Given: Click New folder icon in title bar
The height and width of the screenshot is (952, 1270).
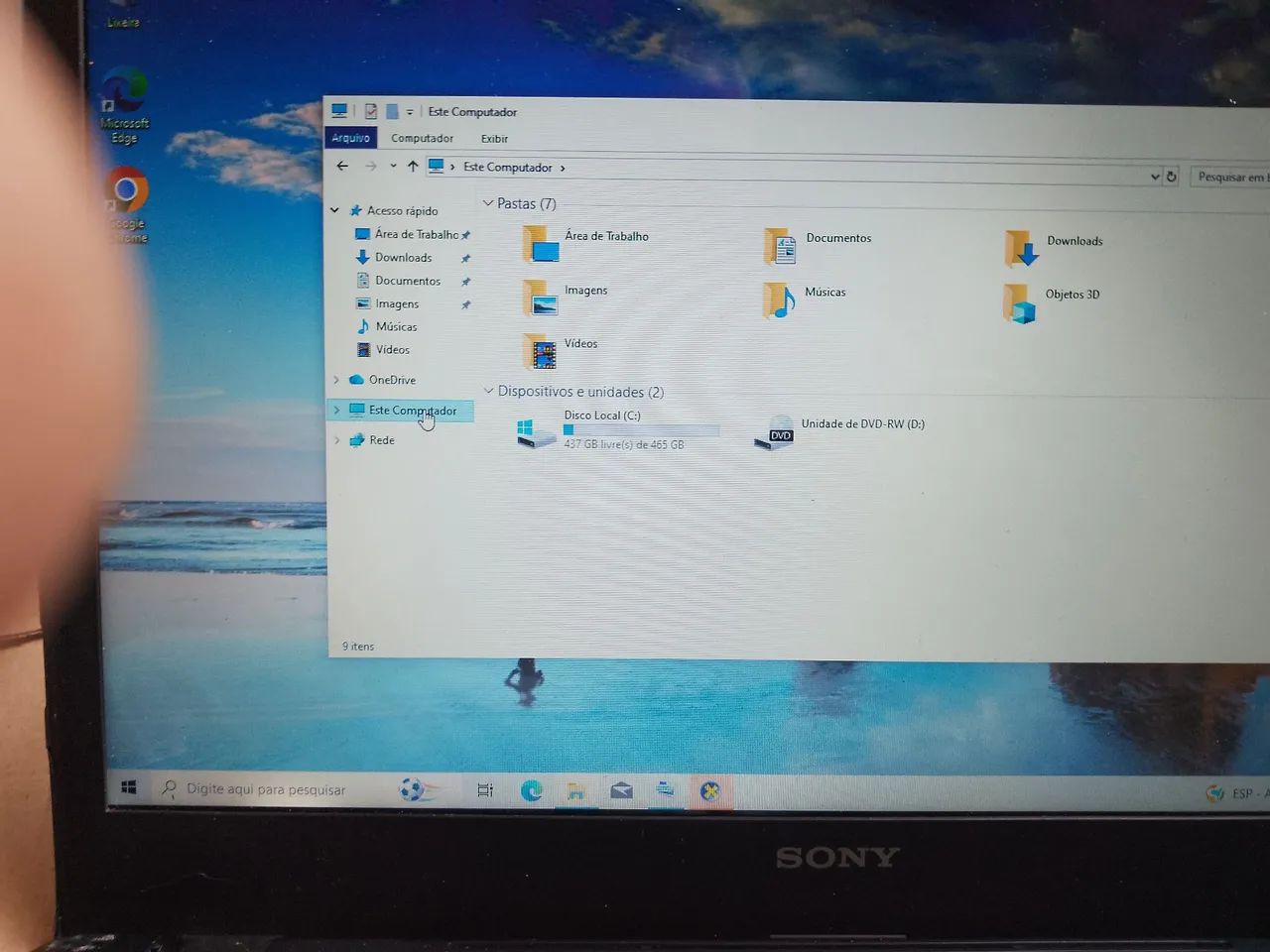Looking at the screenshot, I should (x=392, y=111).
